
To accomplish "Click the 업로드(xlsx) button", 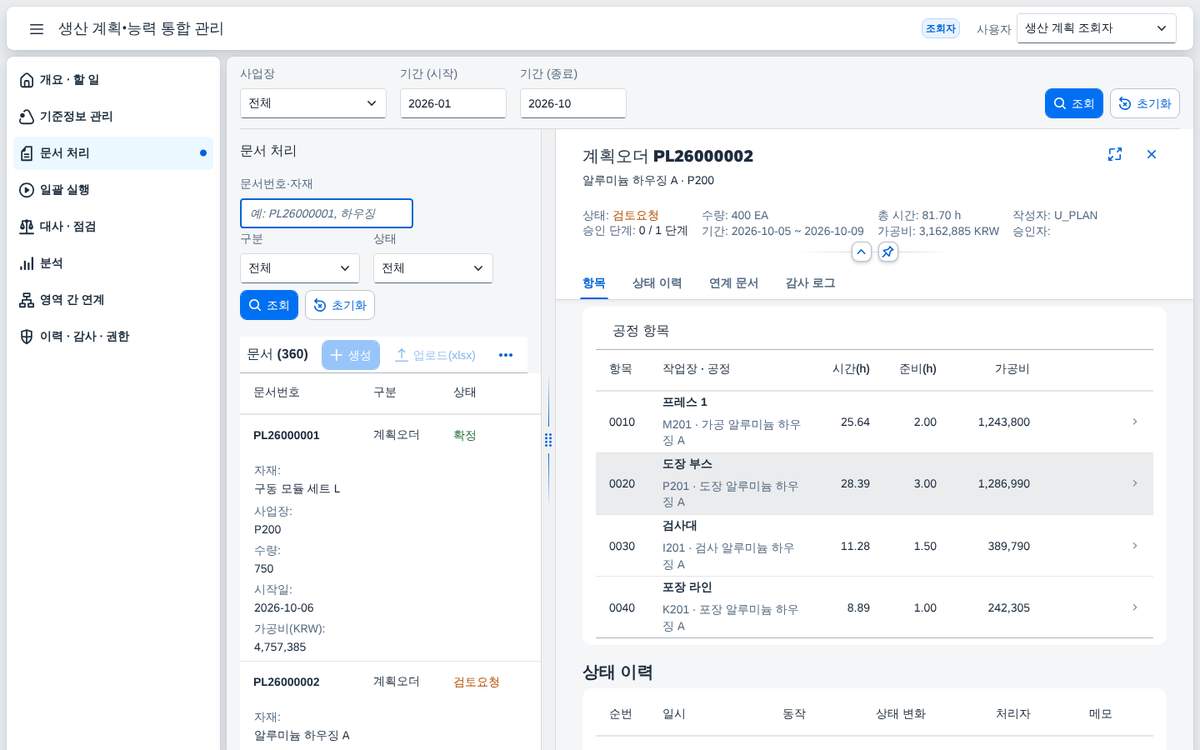I will click(435, 355).
